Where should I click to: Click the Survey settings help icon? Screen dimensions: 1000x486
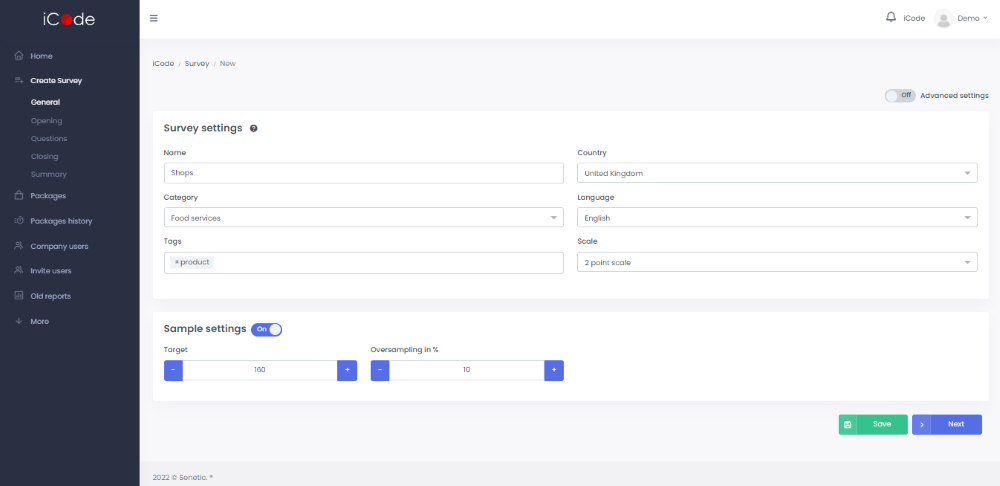click(254, 129)
